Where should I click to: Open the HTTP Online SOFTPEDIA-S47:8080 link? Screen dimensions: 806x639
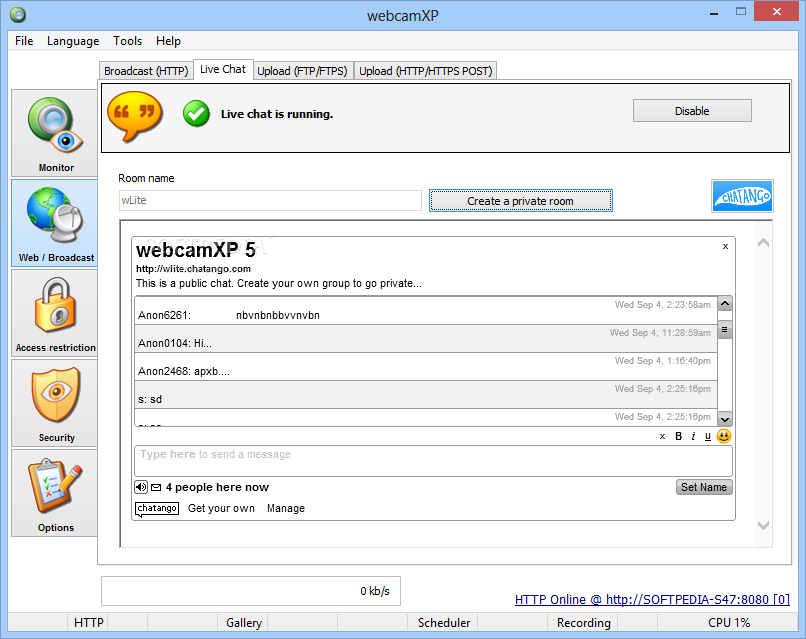tap(652, 599)
